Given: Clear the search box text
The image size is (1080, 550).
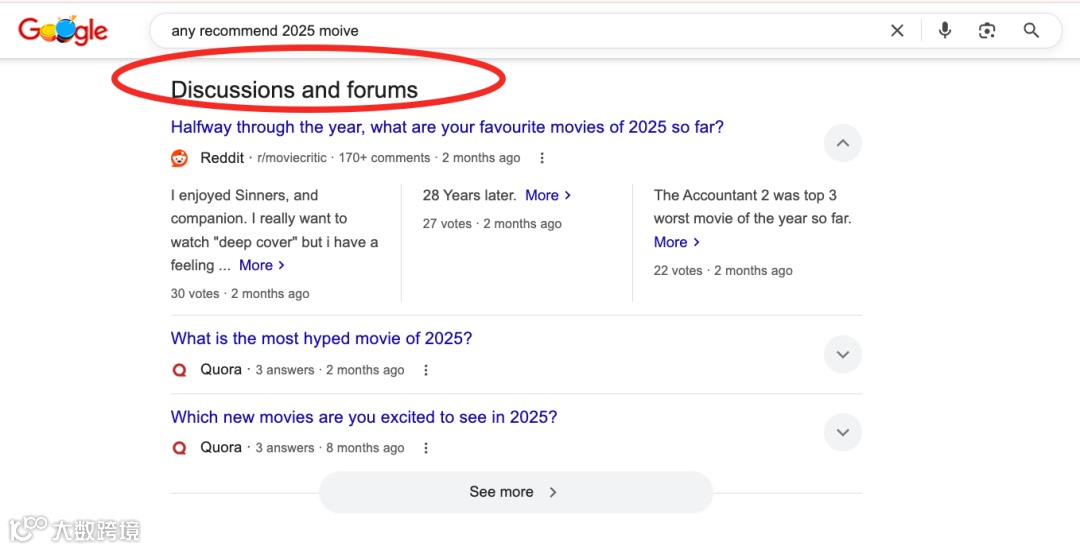Looking at the screenshot, I should pyautogui.click(x=897, y=31).
